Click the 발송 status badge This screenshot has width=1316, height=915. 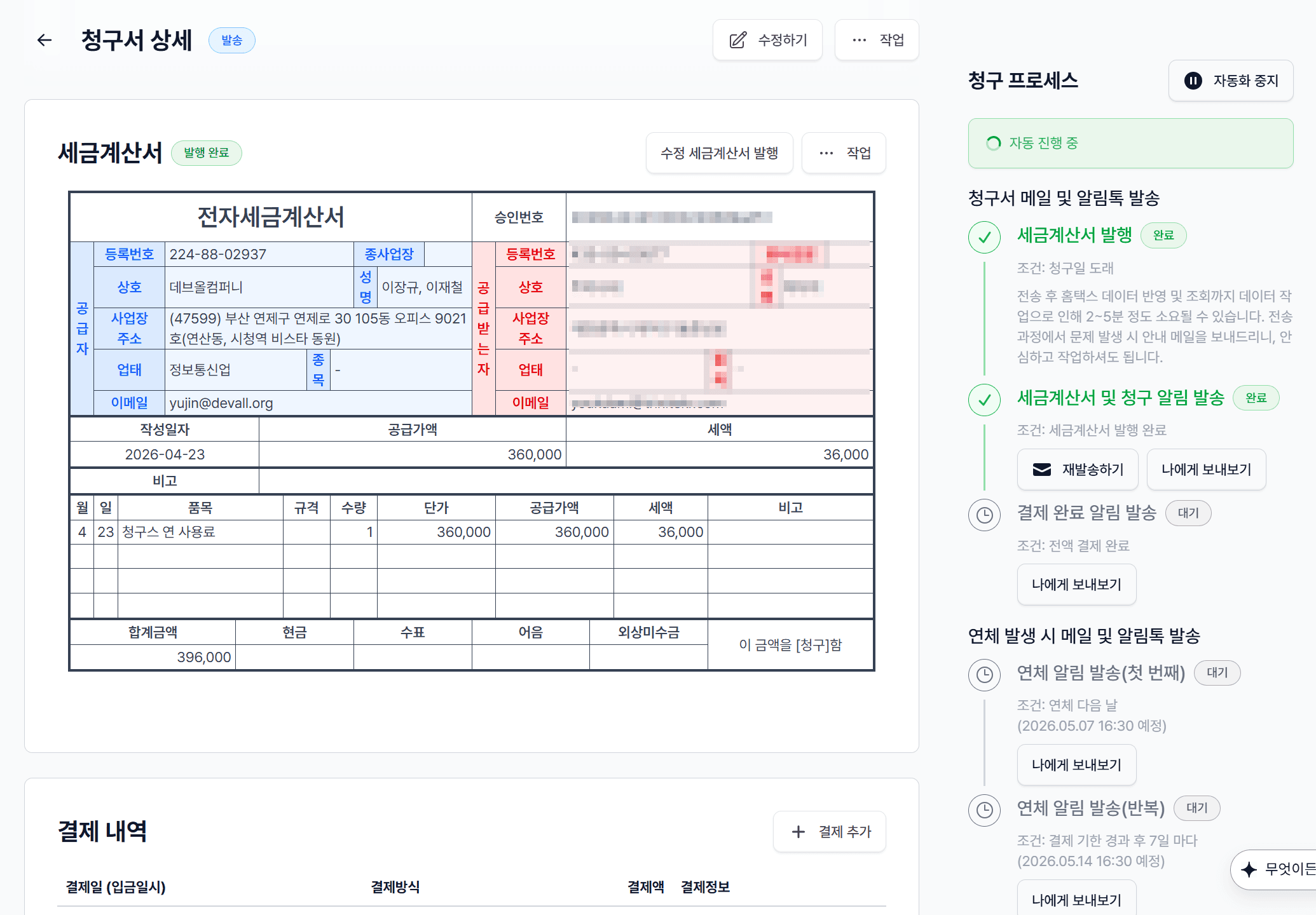(x=232, y=40)
